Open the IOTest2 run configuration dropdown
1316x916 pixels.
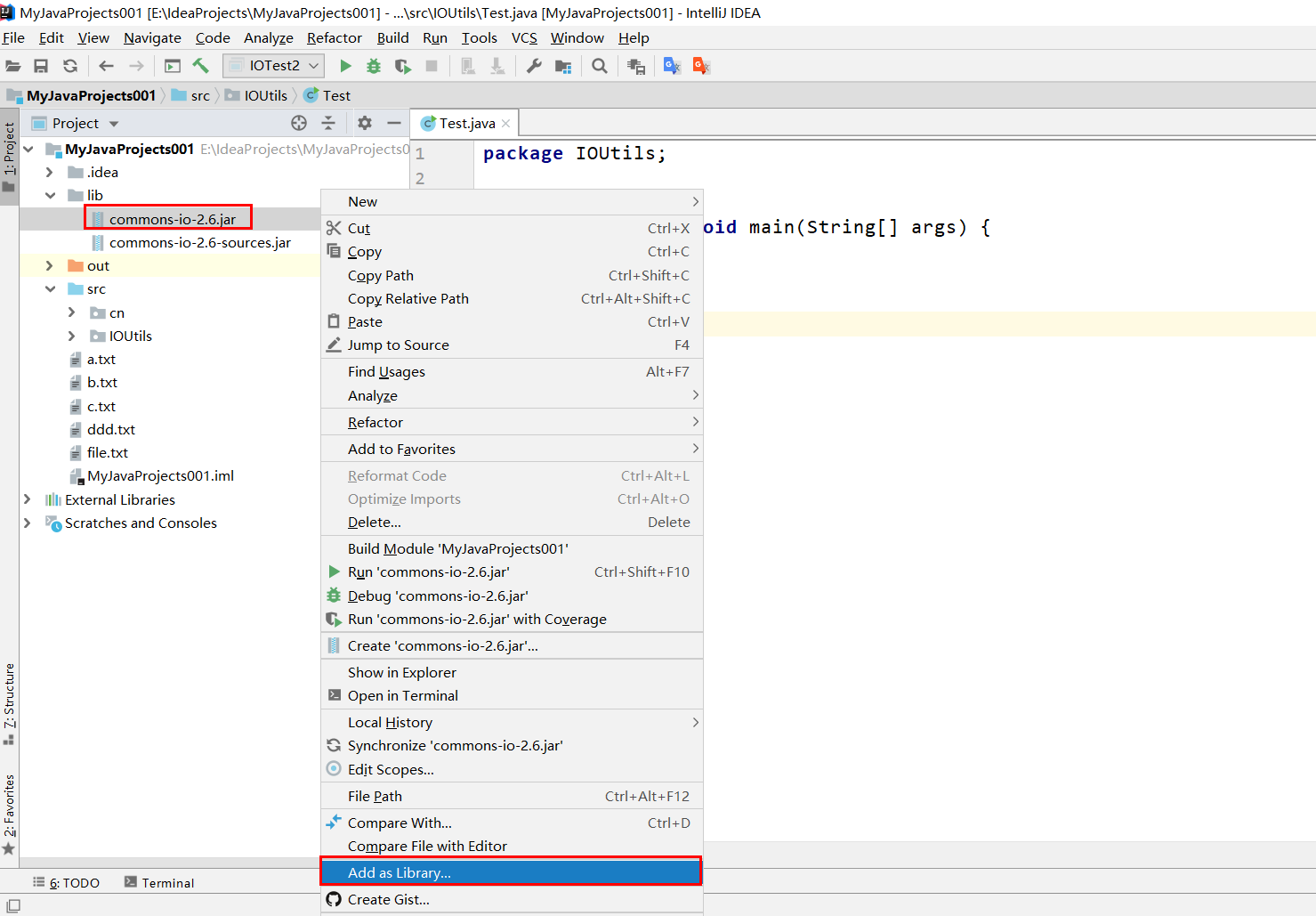click(274, 66)
